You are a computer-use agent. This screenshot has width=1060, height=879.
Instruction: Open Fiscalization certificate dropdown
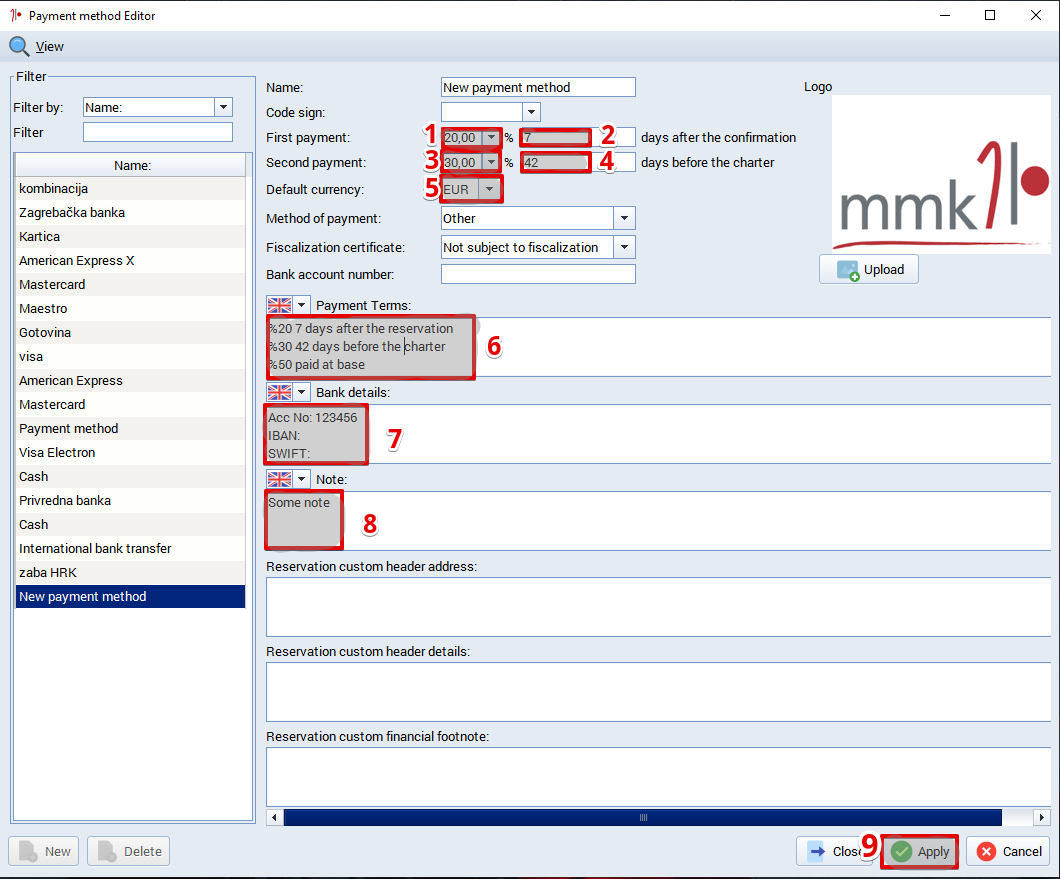(x=624, y=247)
